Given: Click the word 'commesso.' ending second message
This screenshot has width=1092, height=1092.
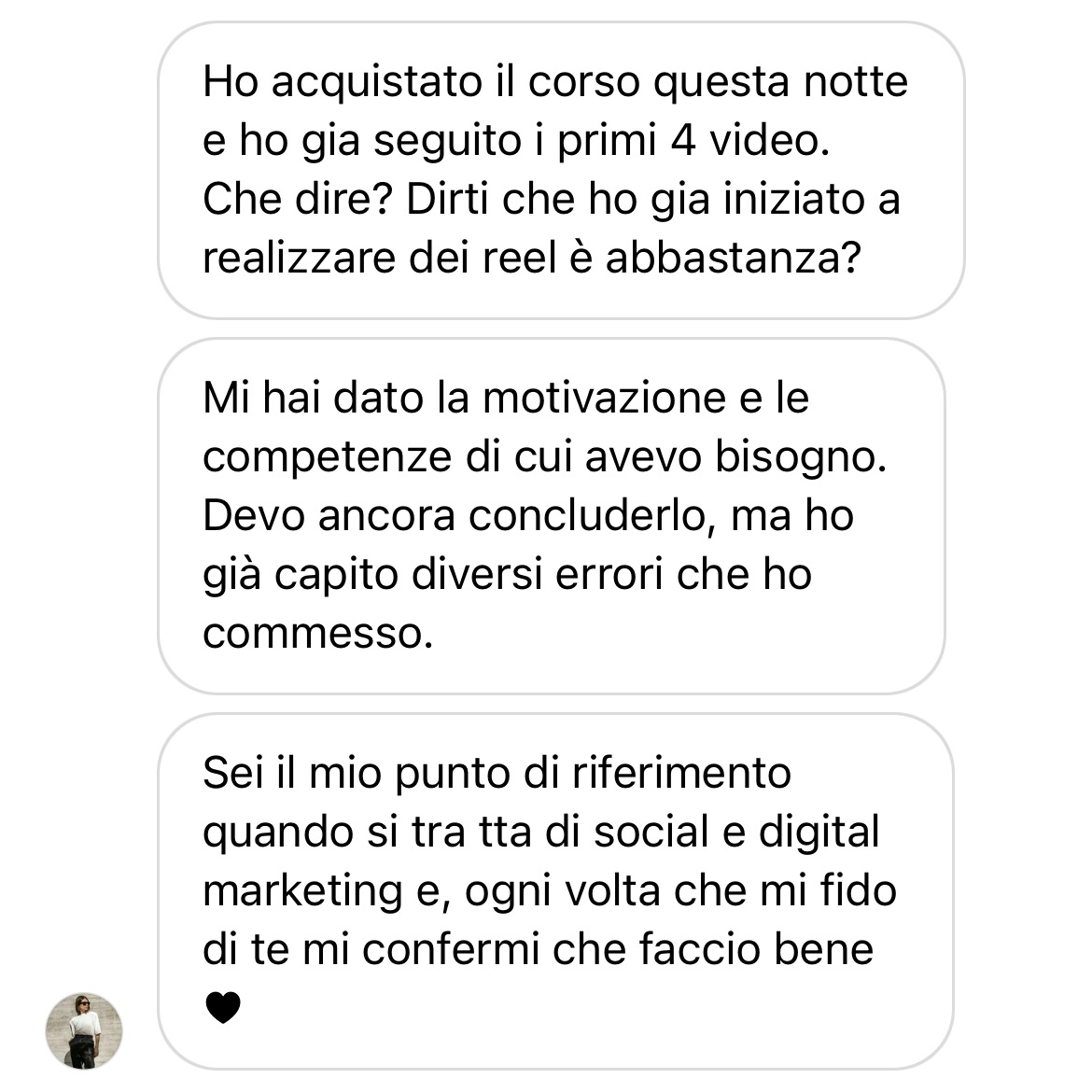Looking at the screenshot, I should 317,634.
